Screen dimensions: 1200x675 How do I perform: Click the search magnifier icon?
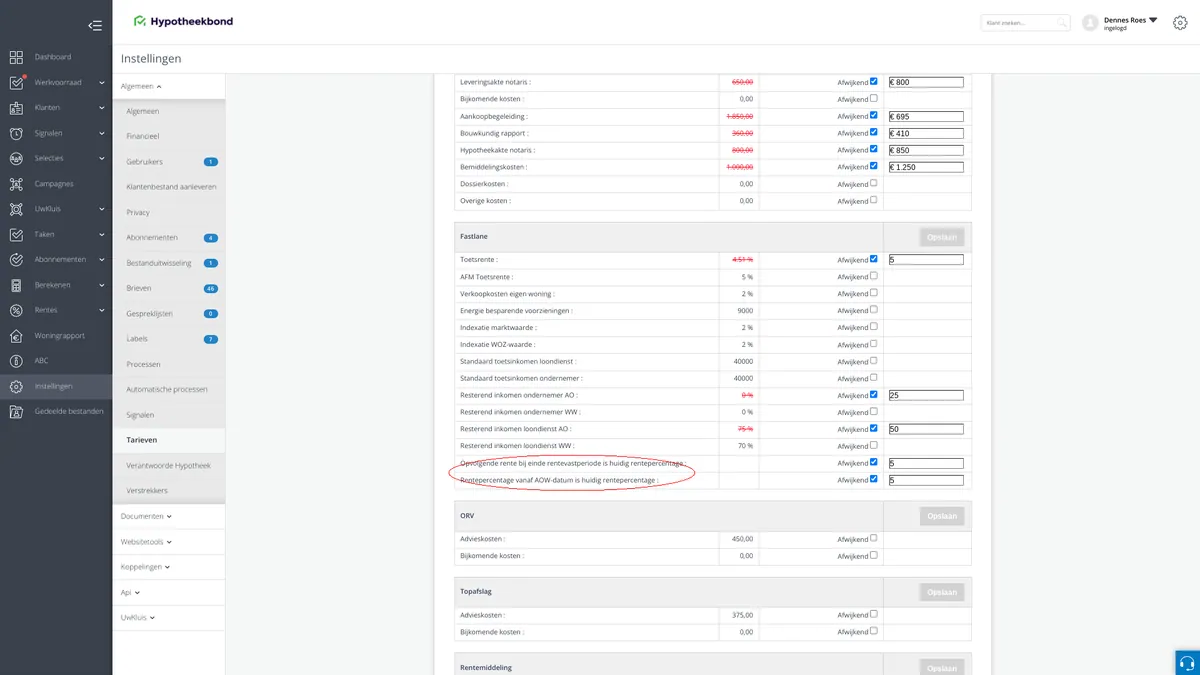point(1062,22)
